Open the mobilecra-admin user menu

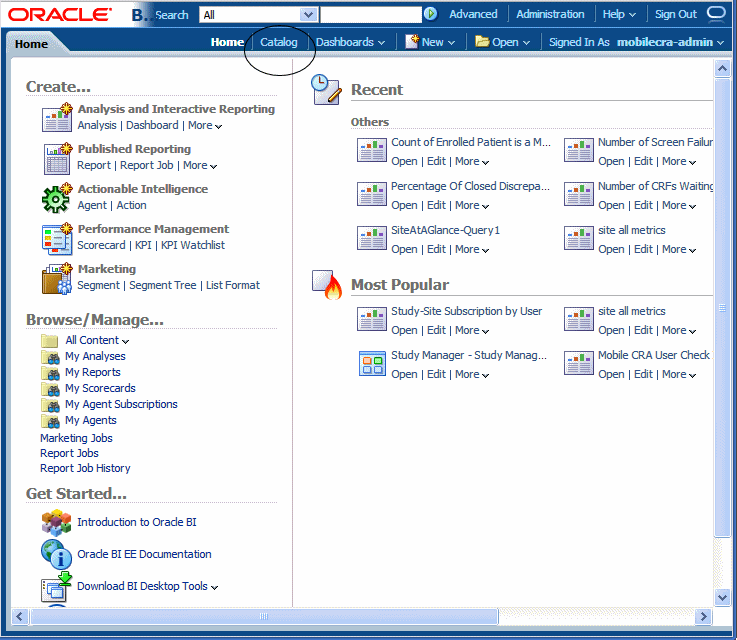(670, 42)
